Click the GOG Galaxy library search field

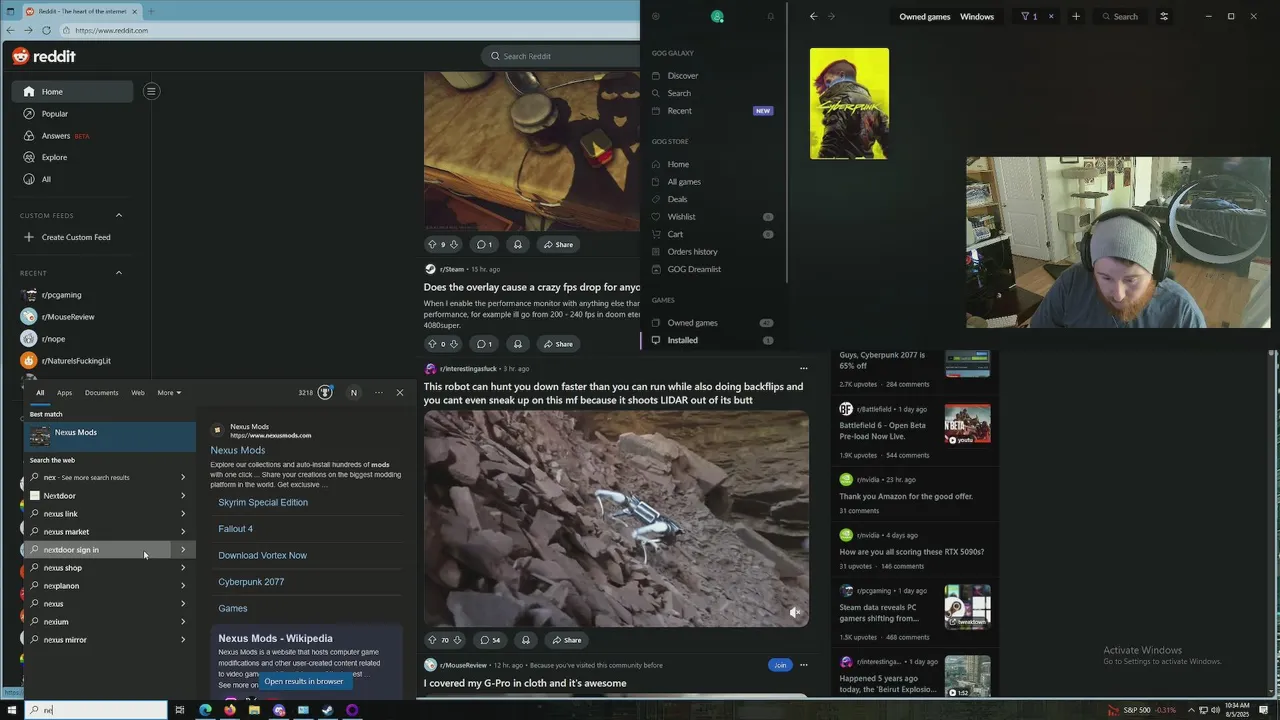pyautogui.click(x=1120, y=16)
